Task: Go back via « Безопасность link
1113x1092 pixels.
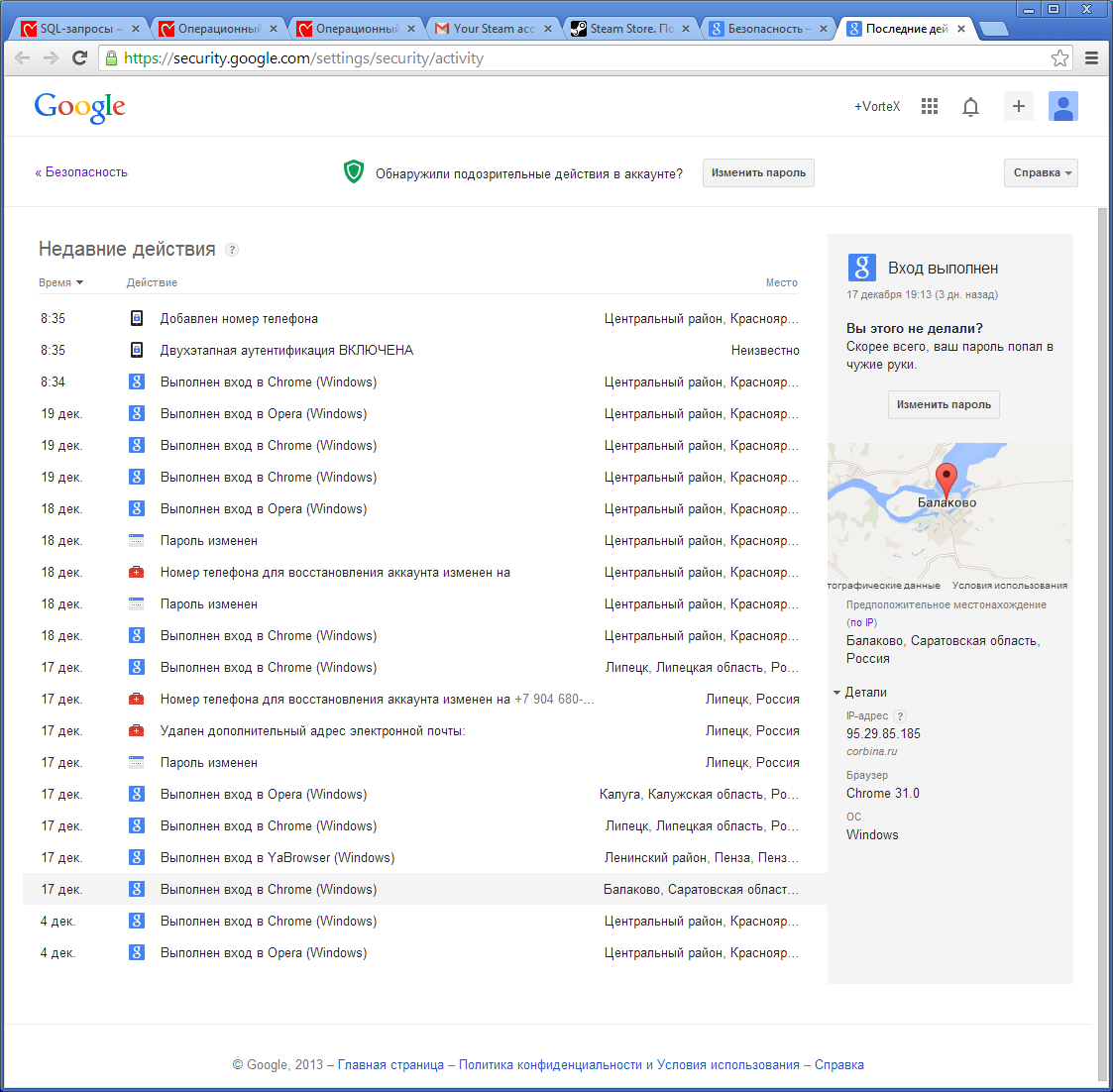Action: tap(81, 171)
